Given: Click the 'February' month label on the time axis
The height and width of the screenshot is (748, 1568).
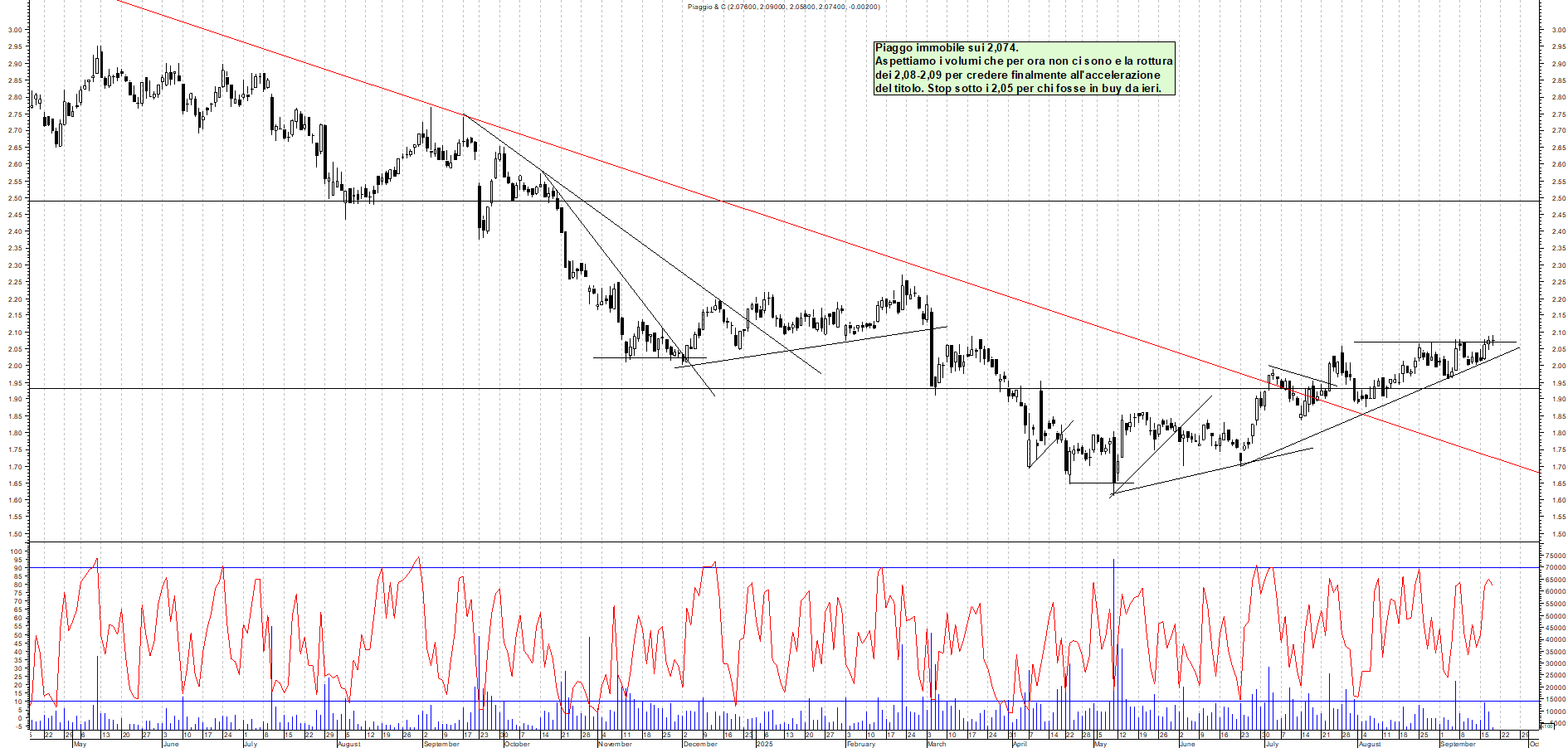Looking at the screenshot, I should 860,744.
